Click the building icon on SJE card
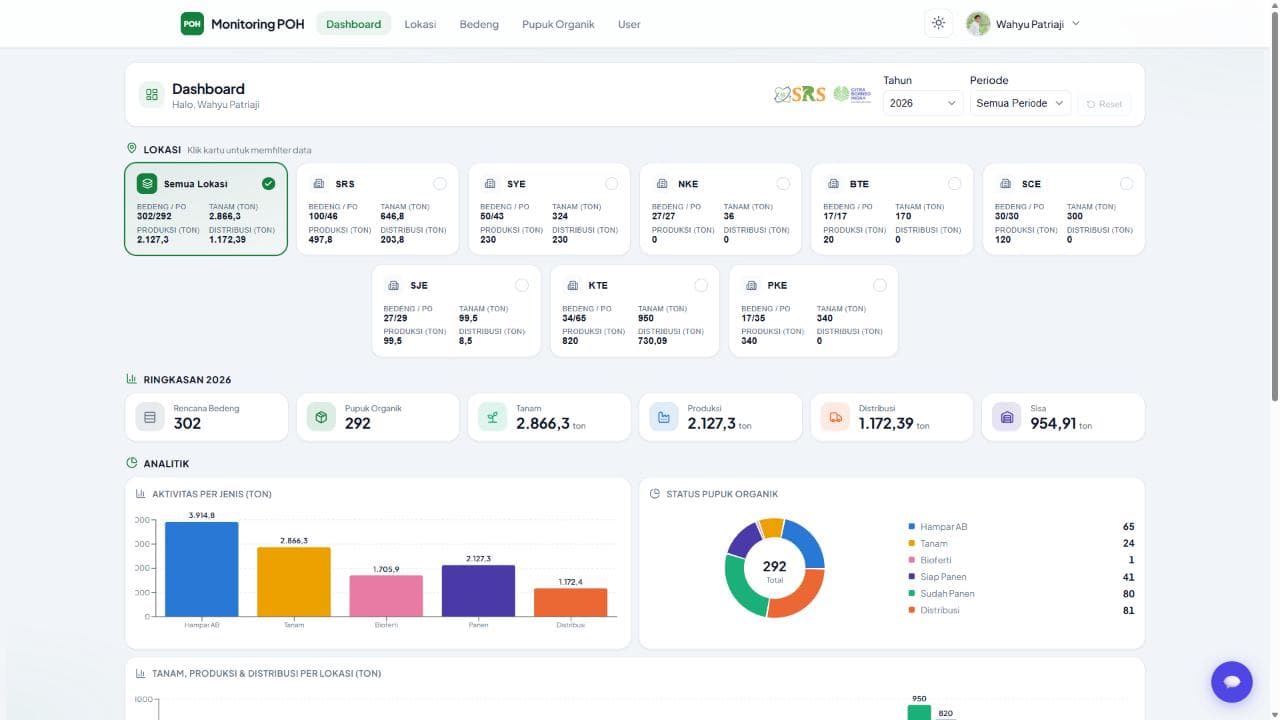The width and height of the screenshot is (1280, 720). 394,285
